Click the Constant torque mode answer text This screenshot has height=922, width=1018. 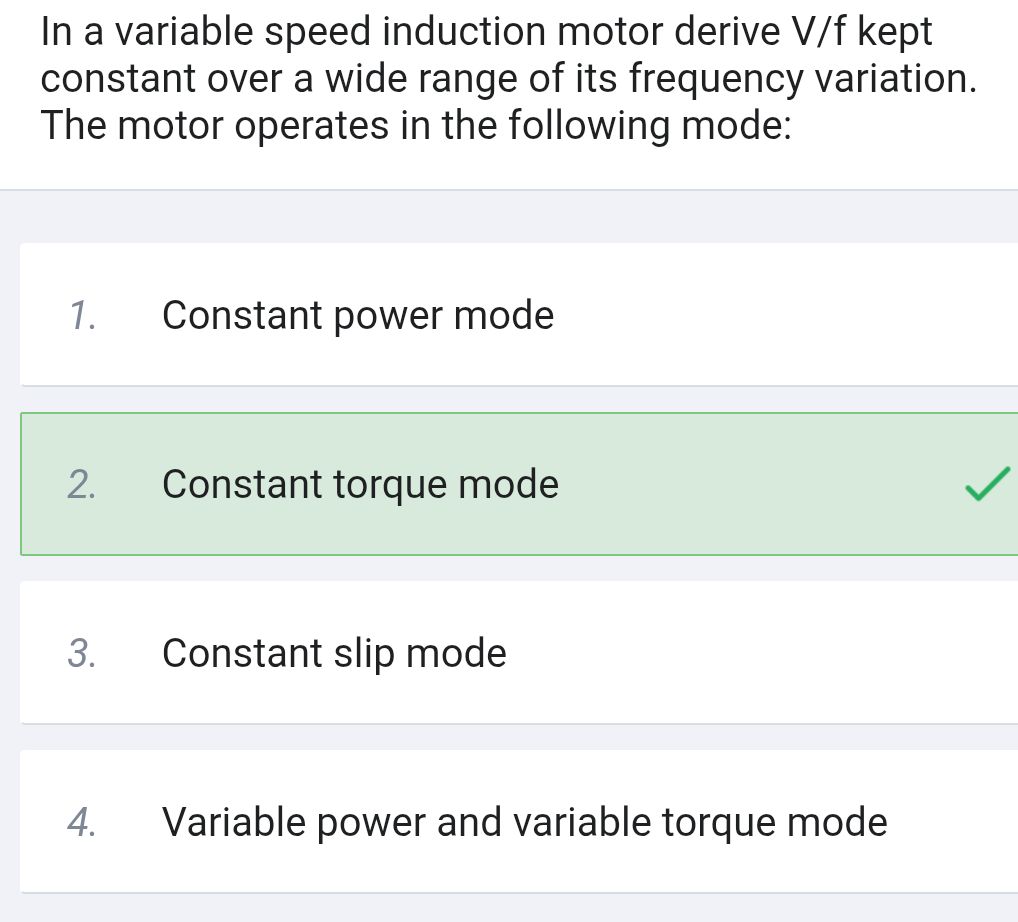[x=360, y=484]
